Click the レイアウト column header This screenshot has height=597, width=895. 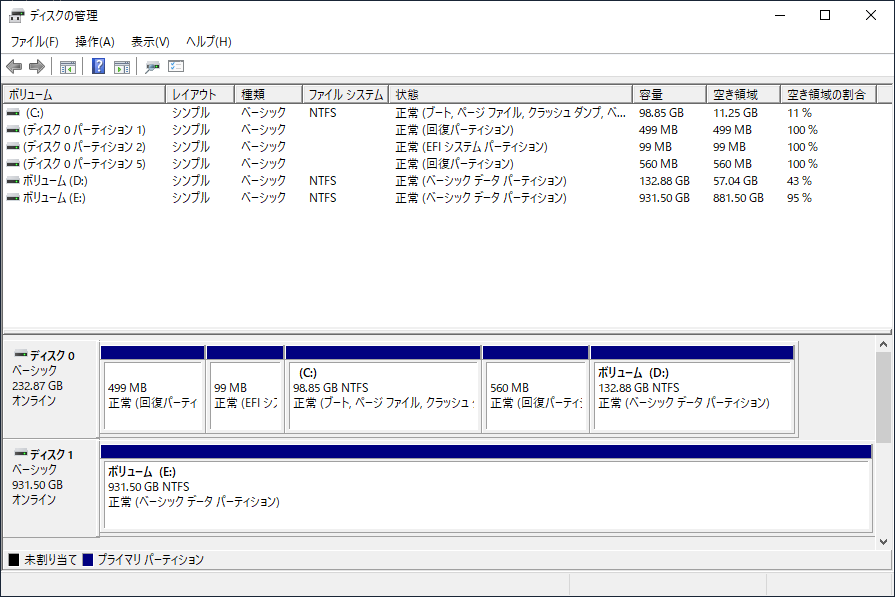click(200, 94)
